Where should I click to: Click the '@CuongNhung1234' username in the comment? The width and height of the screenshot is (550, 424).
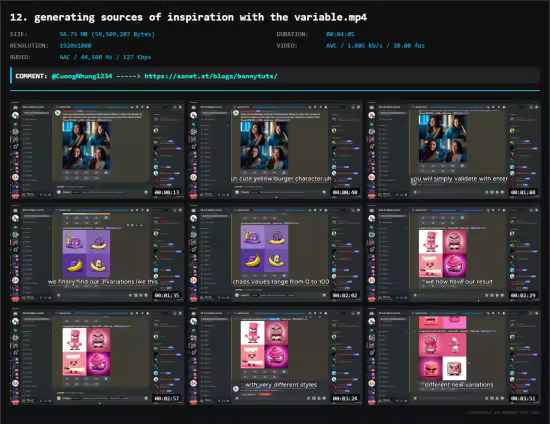[x=82, y=76]
